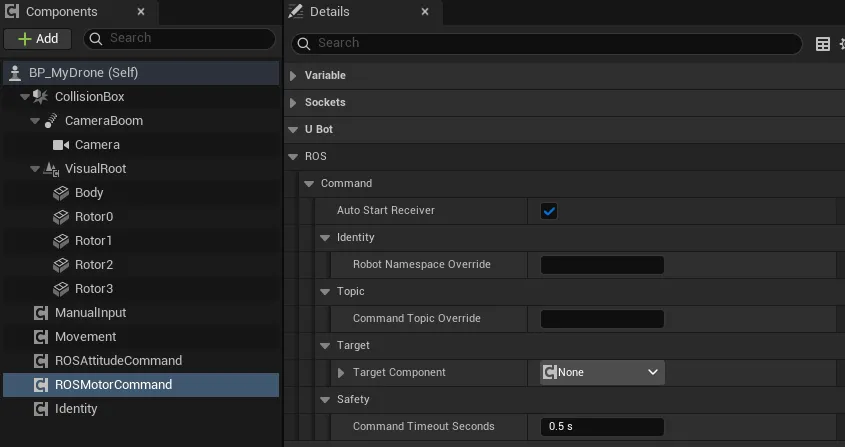The image size is (845, 447).
Task: Switch to the Components tab
Action: point(61,12)
